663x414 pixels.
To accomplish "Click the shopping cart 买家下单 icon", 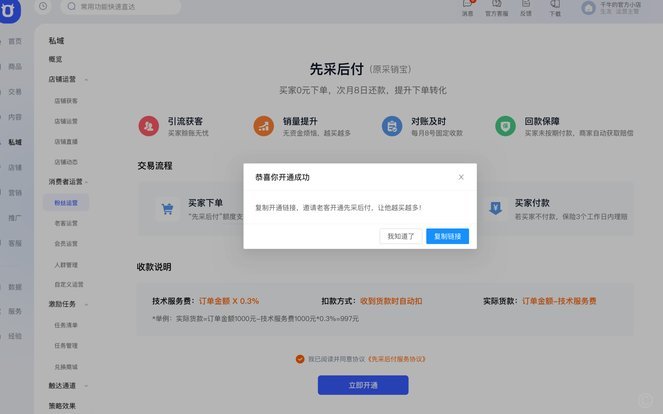I will 167,209.
